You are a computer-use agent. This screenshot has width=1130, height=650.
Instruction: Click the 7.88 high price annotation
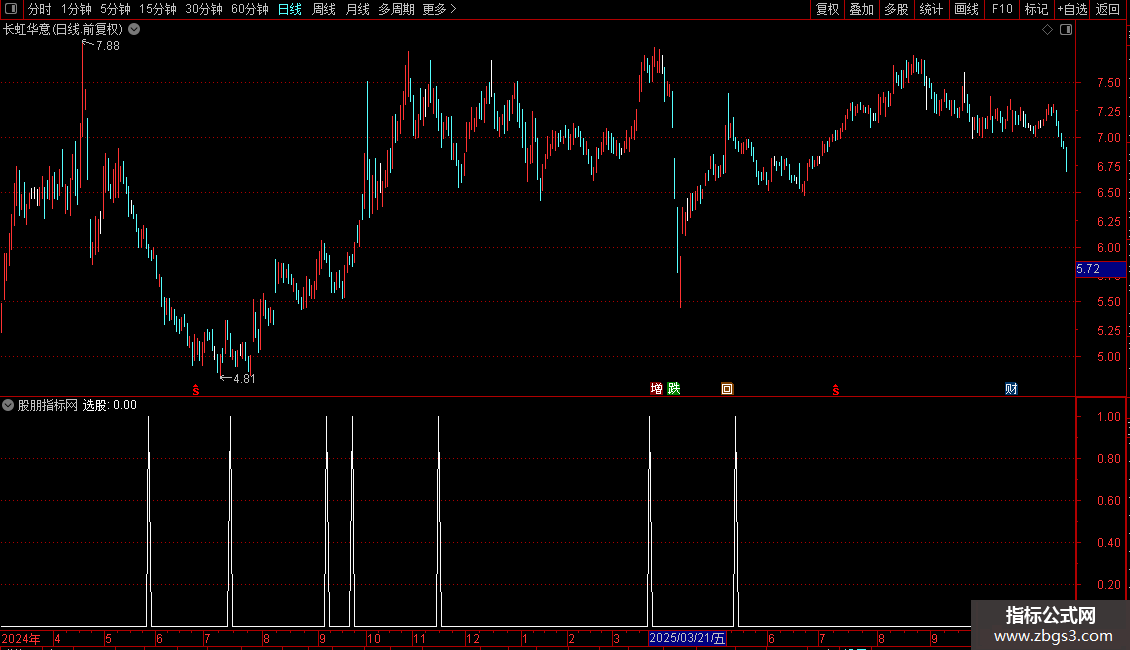(107, 45)
